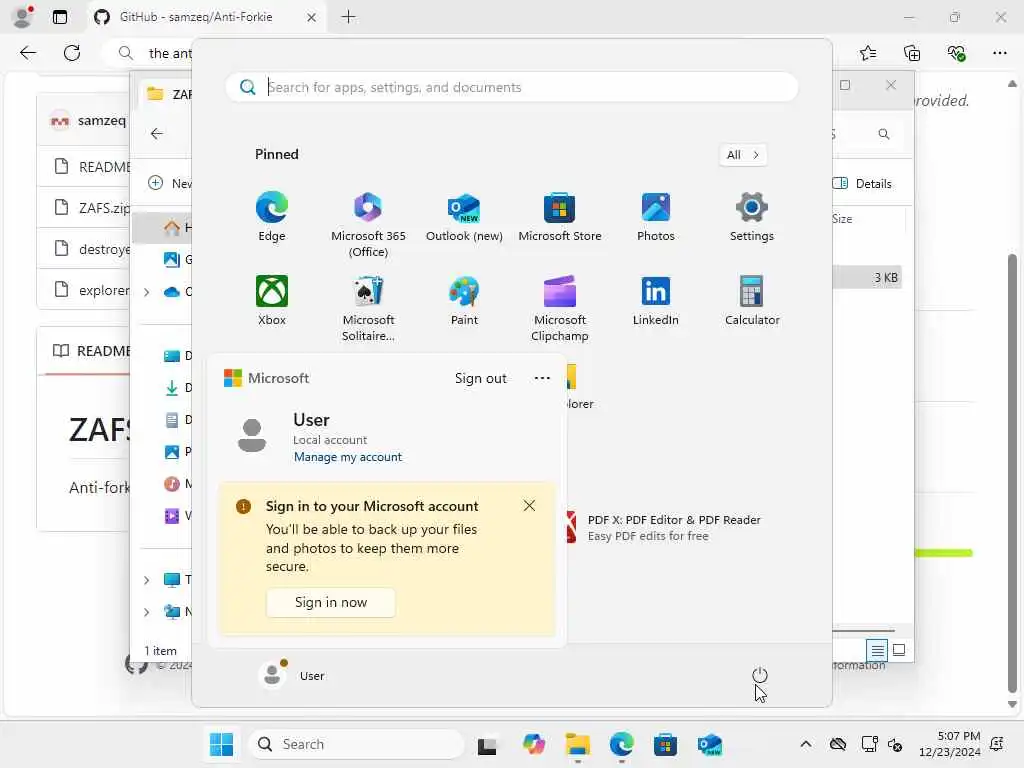Close the File Explorer window
The width and height of the screenshot is (1024, 768).
point(891,85)
